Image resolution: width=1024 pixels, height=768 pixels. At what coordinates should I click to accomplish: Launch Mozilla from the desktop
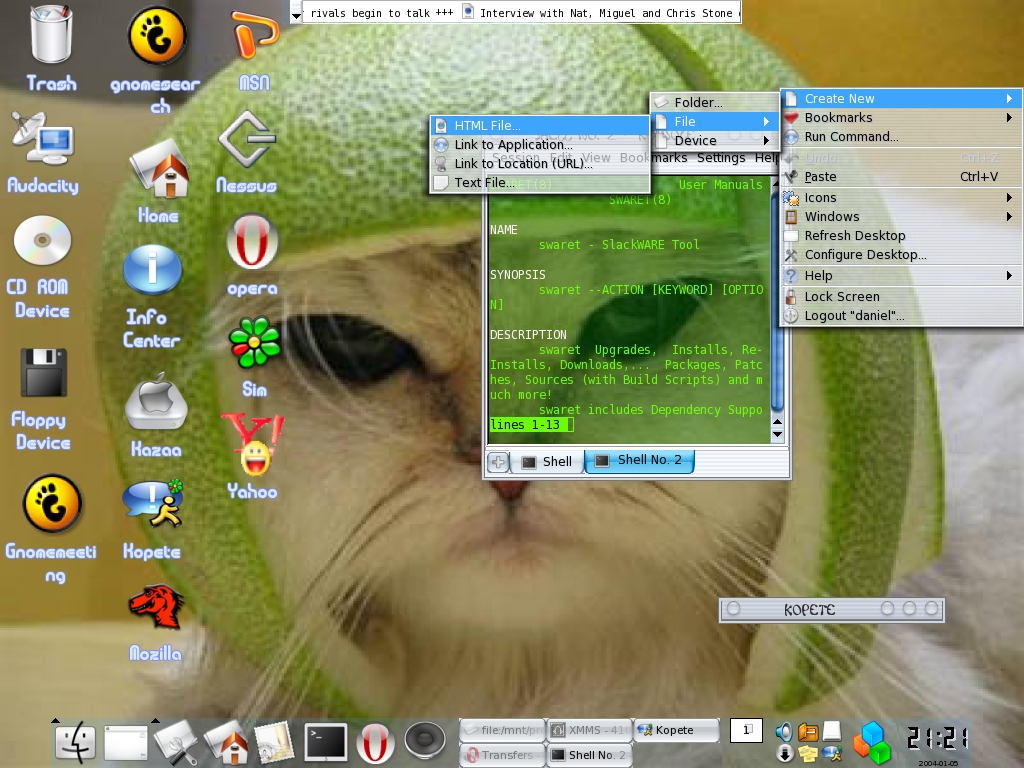[x=156, y=607]
